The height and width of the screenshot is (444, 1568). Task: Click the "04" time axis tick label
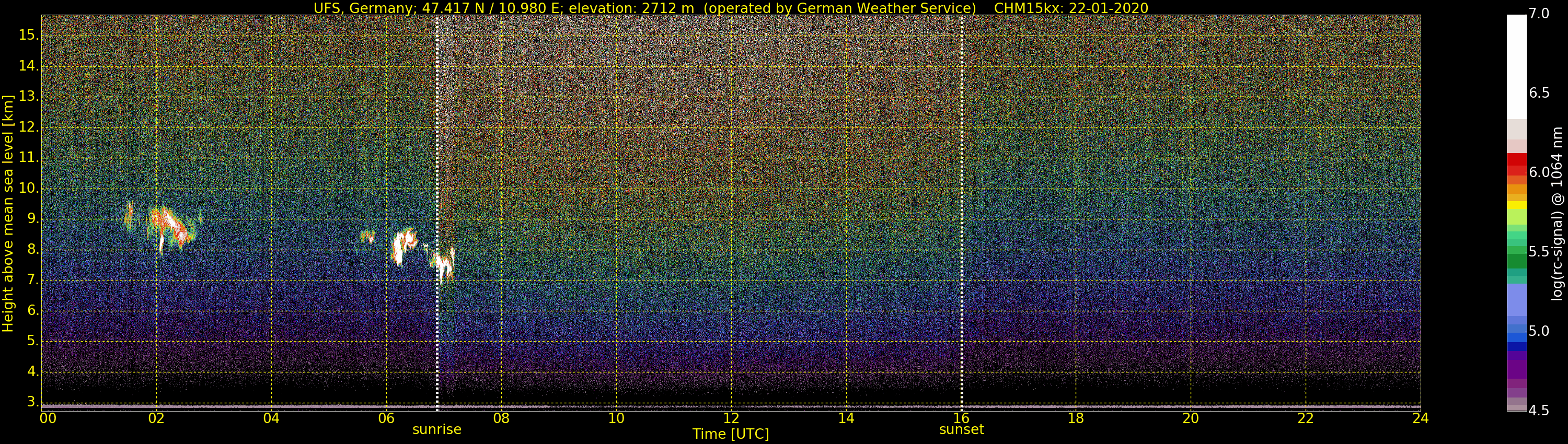coord(271,418)
